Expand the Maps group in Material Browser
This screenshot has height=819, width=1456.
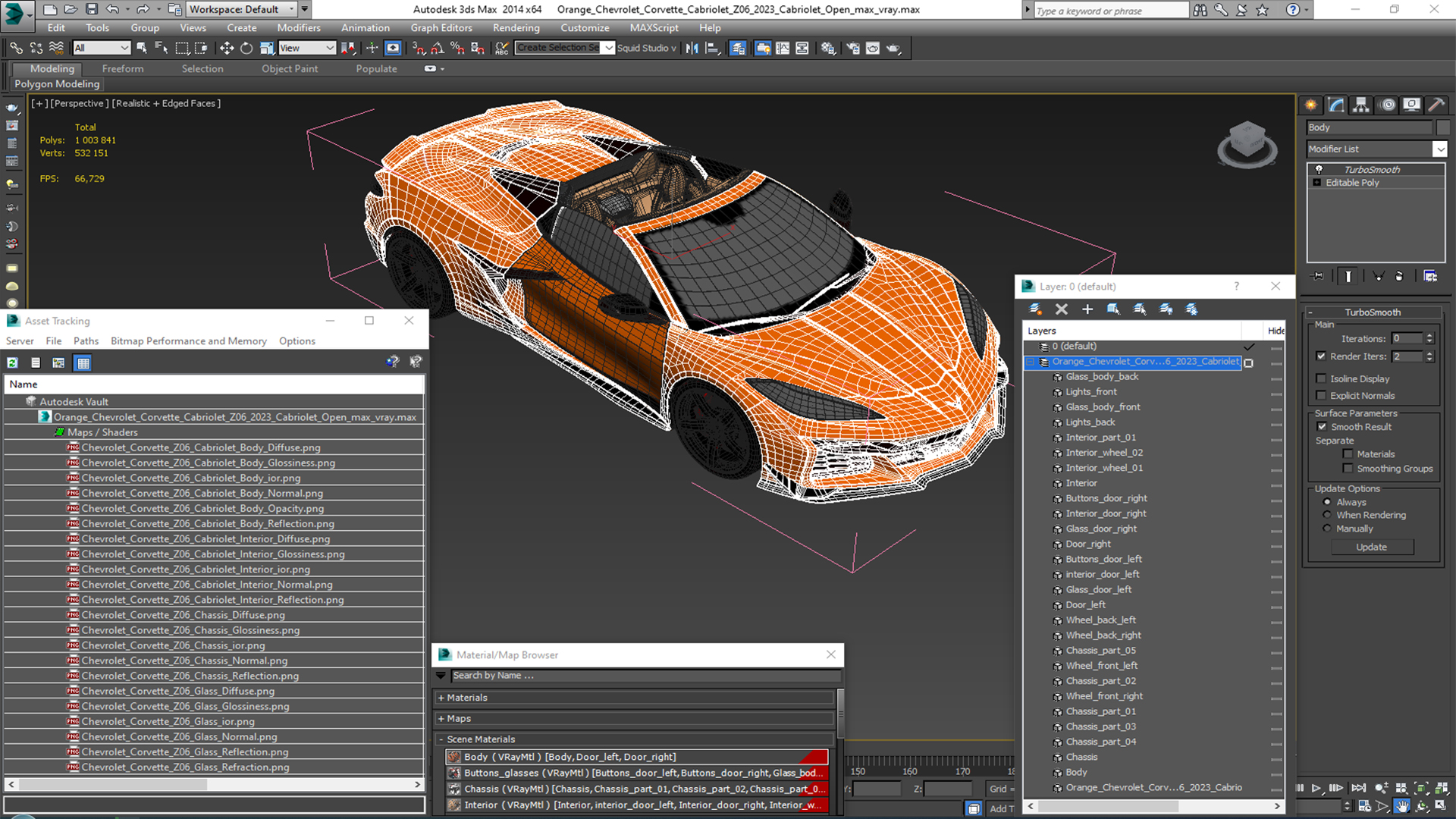[441, 718]
